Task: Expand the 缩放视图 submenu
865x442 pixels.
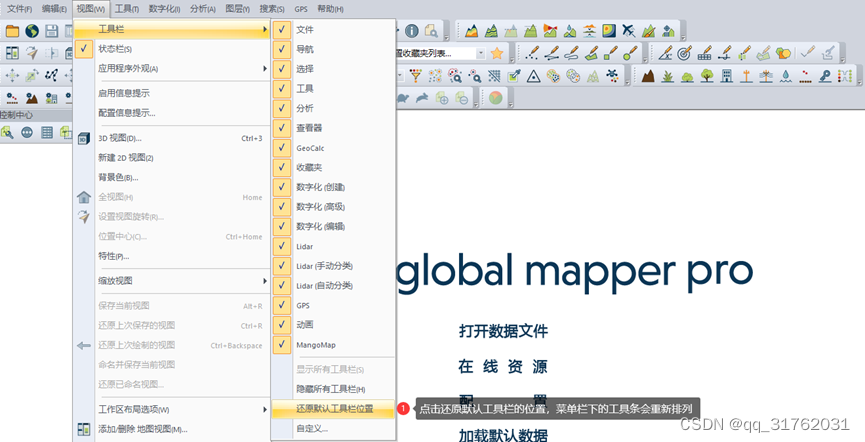Action: click(x=171, y=281)
